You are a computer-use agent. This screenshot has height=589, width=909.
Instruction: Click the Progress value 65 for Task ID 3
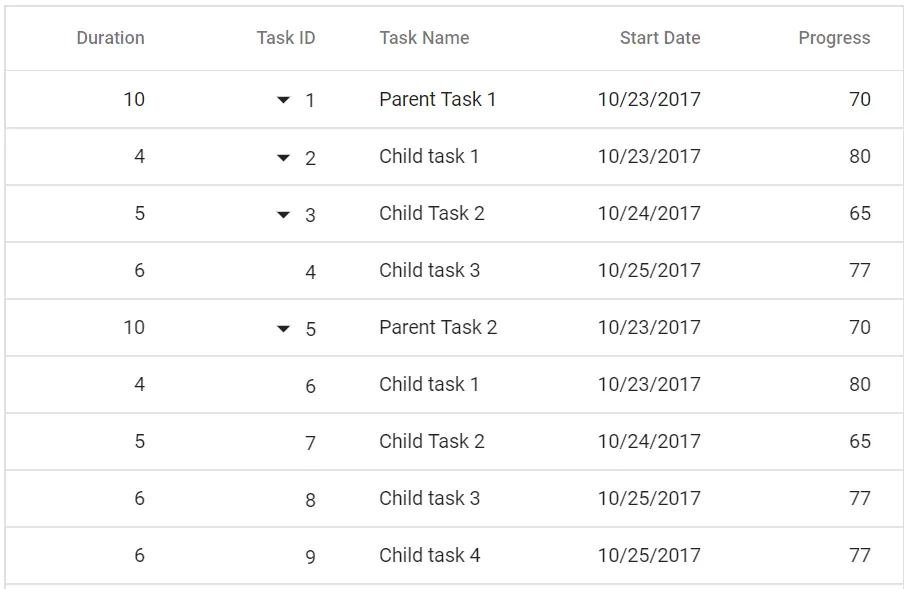pos(861,213)
